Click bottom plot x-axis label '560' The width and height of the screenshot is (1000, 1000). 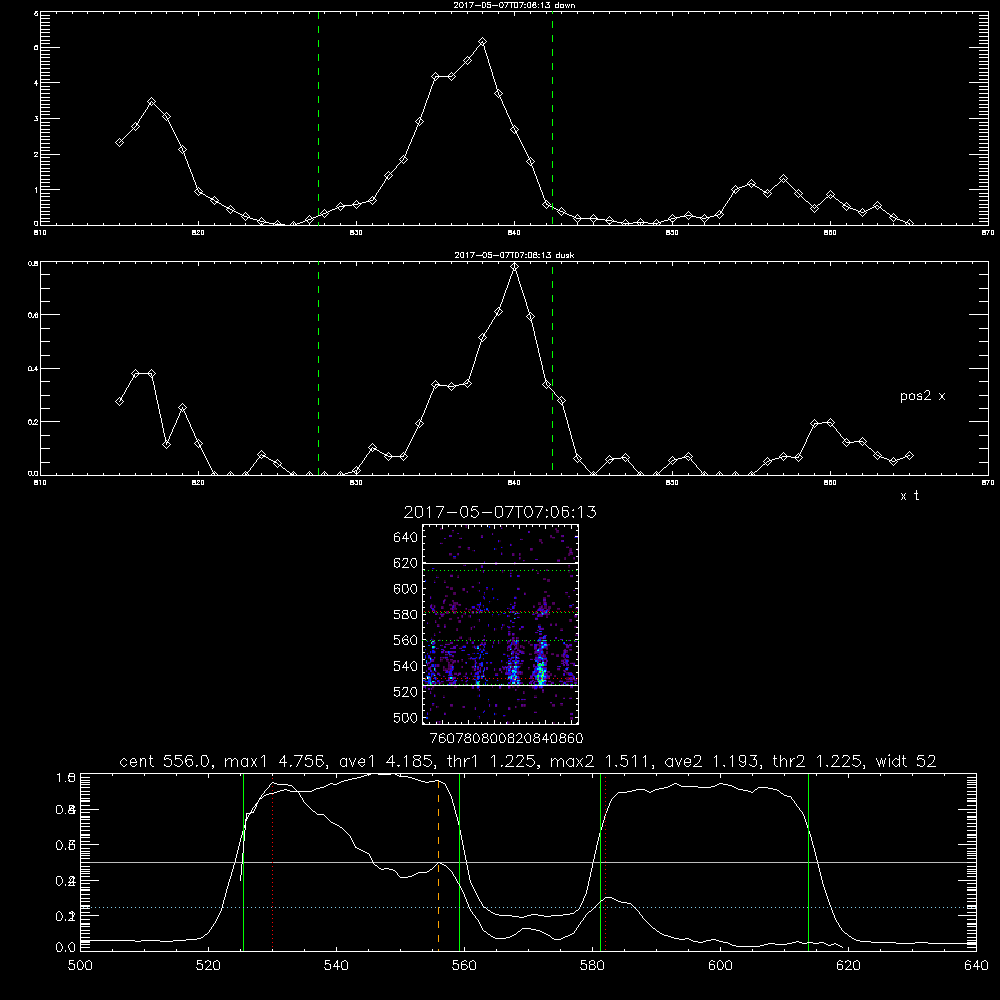(464, 966)
